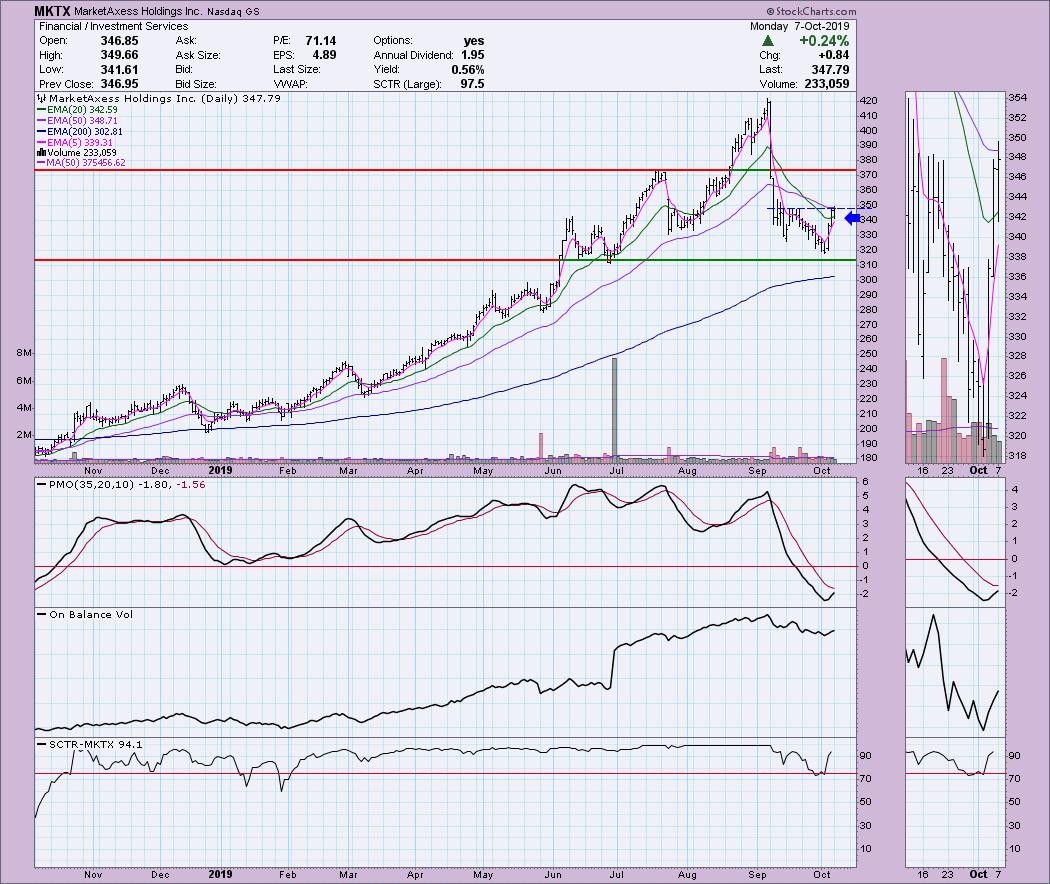Click the 'EMA(50) 348.71' legend entry

(x=78, y=121)
